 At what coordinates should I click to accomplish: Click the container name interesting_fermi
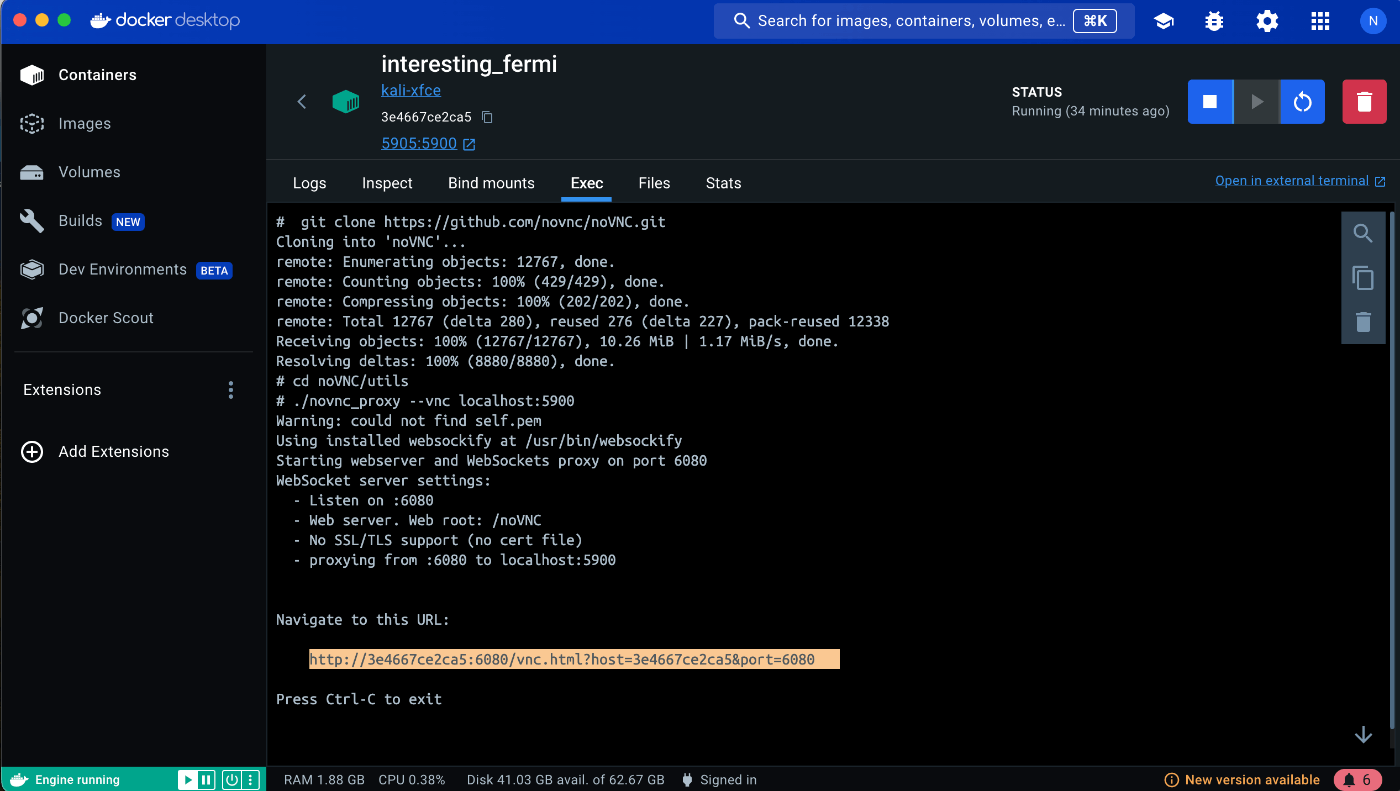469,64
